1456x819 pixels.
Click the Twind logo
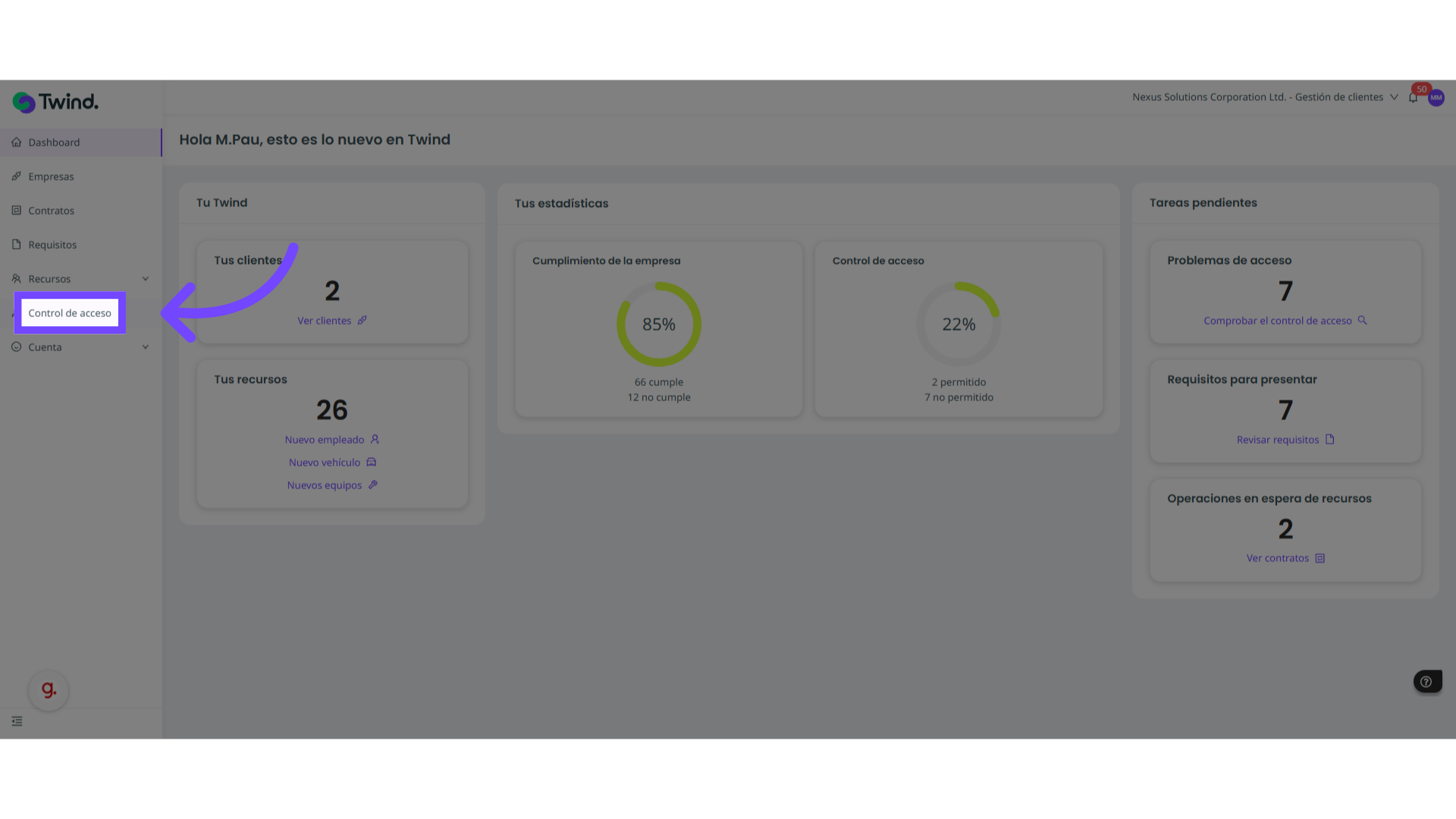[55, 102]
